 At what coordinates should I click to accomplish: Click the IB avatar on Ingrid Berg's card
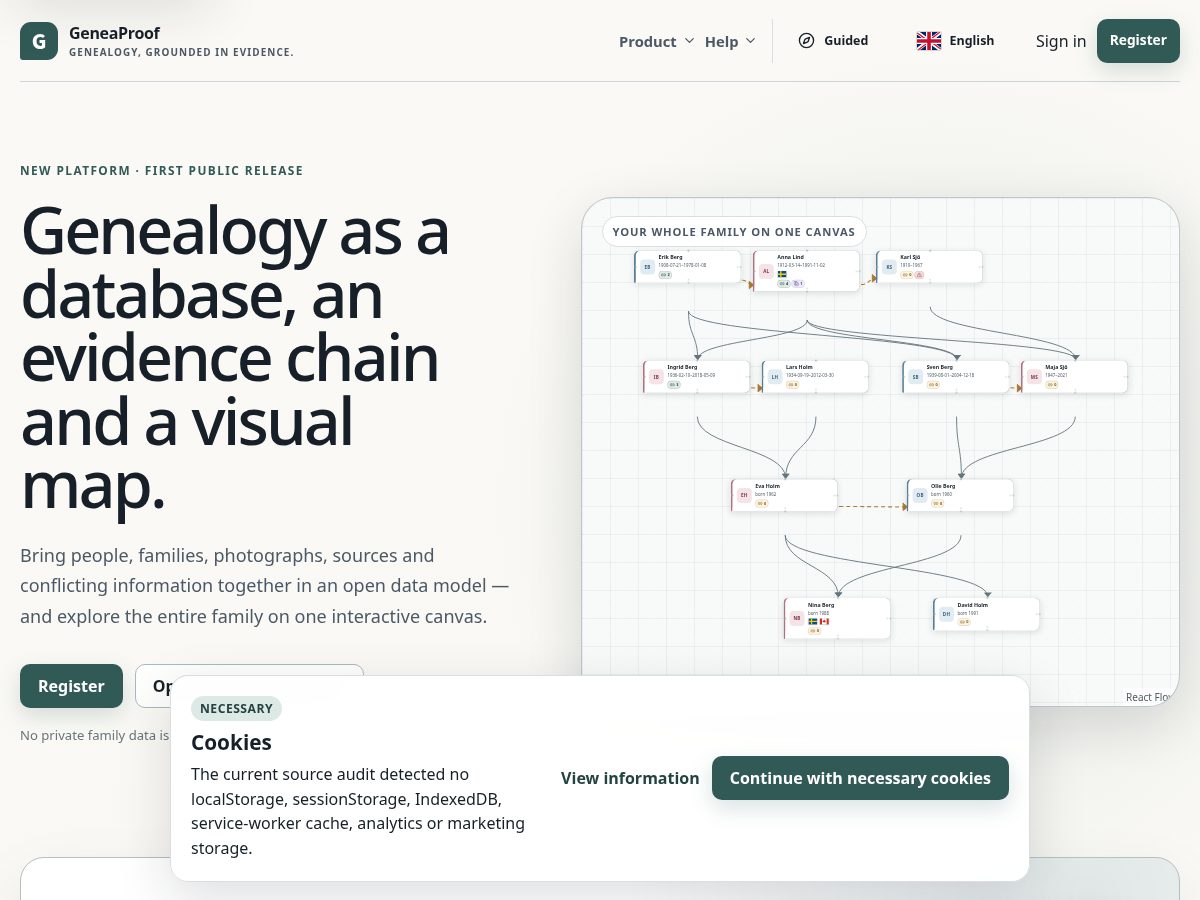pyautogui.click(x=656, y=377)
